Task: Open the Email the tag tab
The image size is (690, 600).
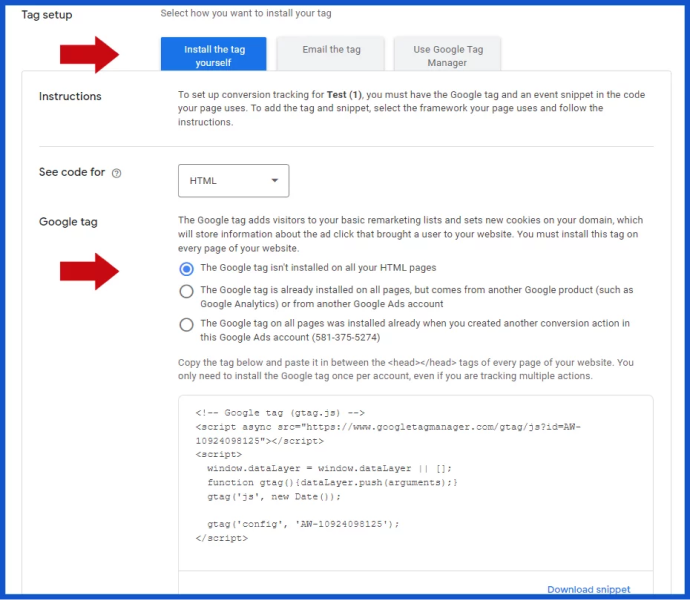Action: [x=331, y=50]
